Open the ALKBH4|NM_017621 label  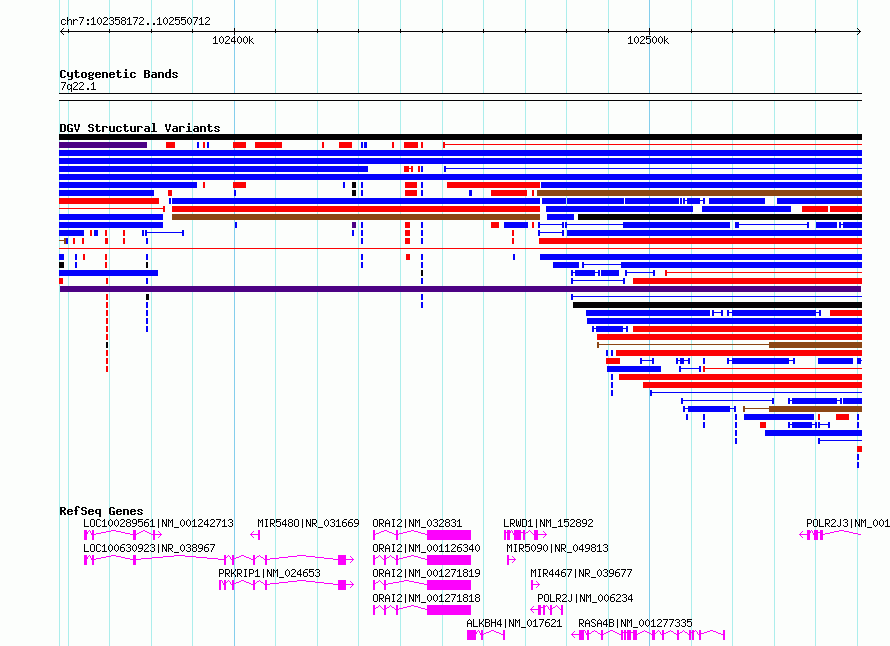(x=514, y=623)
